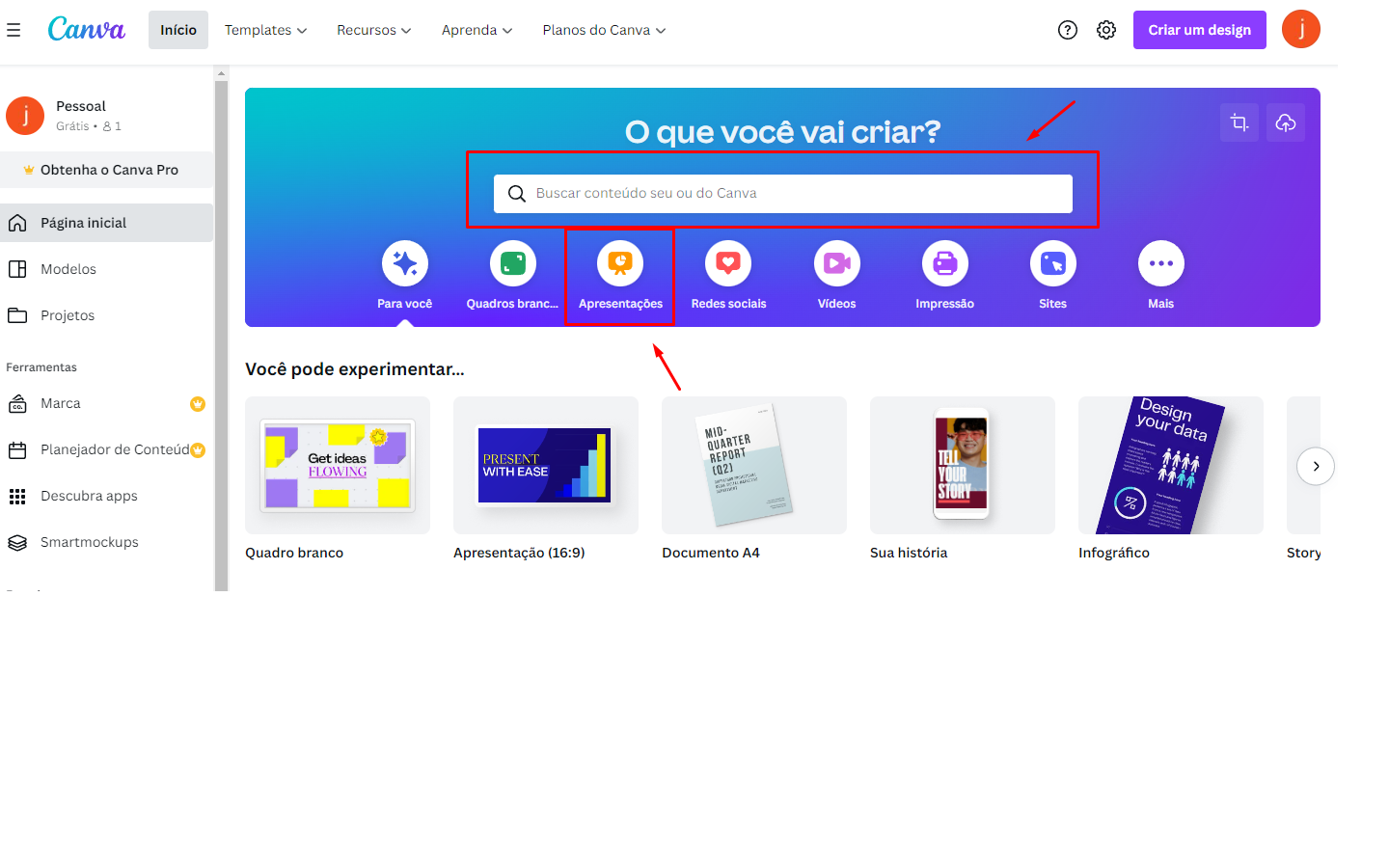Click the search magnifier icon
This screenshot has height=868, width=1389.
click(x=517, y=194)
